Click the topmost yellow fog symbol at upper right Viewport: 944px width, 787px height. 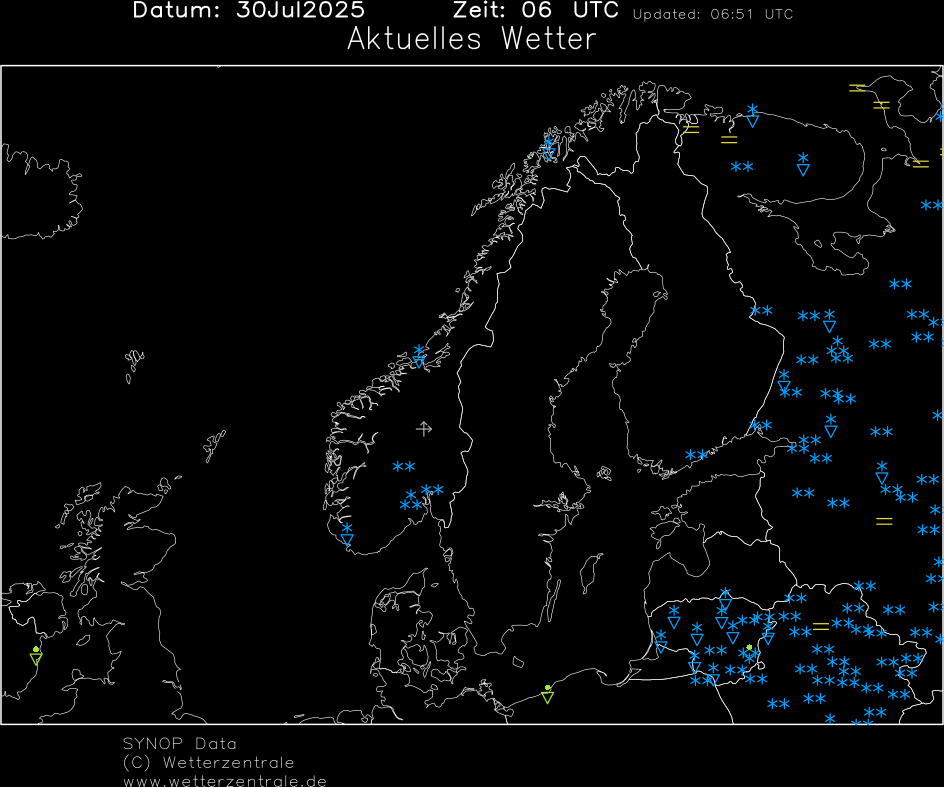click(x=857, y=88)
